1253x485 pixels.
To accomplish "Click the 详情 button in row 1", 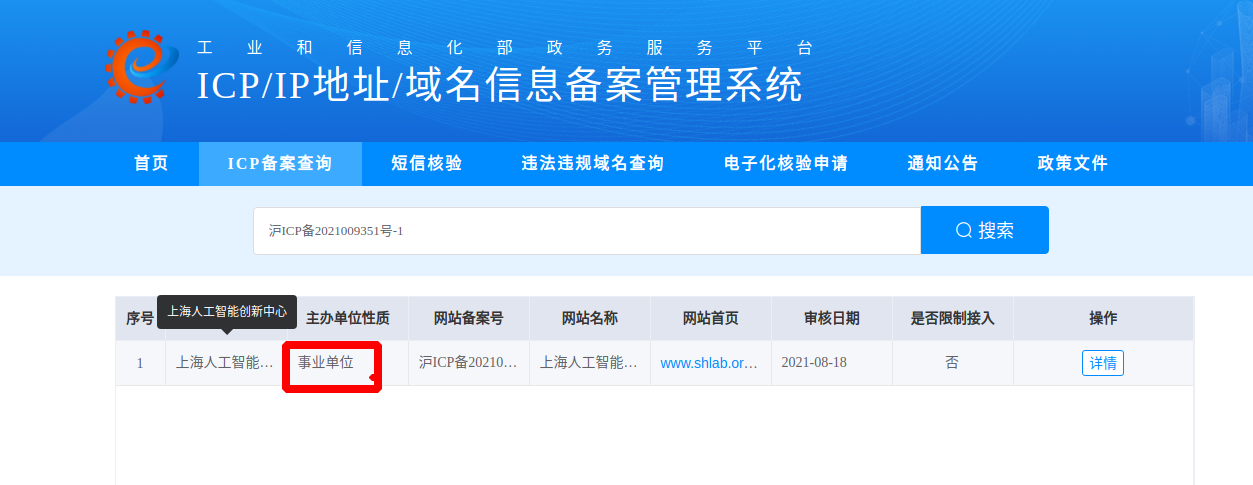I will point(1103,363).
